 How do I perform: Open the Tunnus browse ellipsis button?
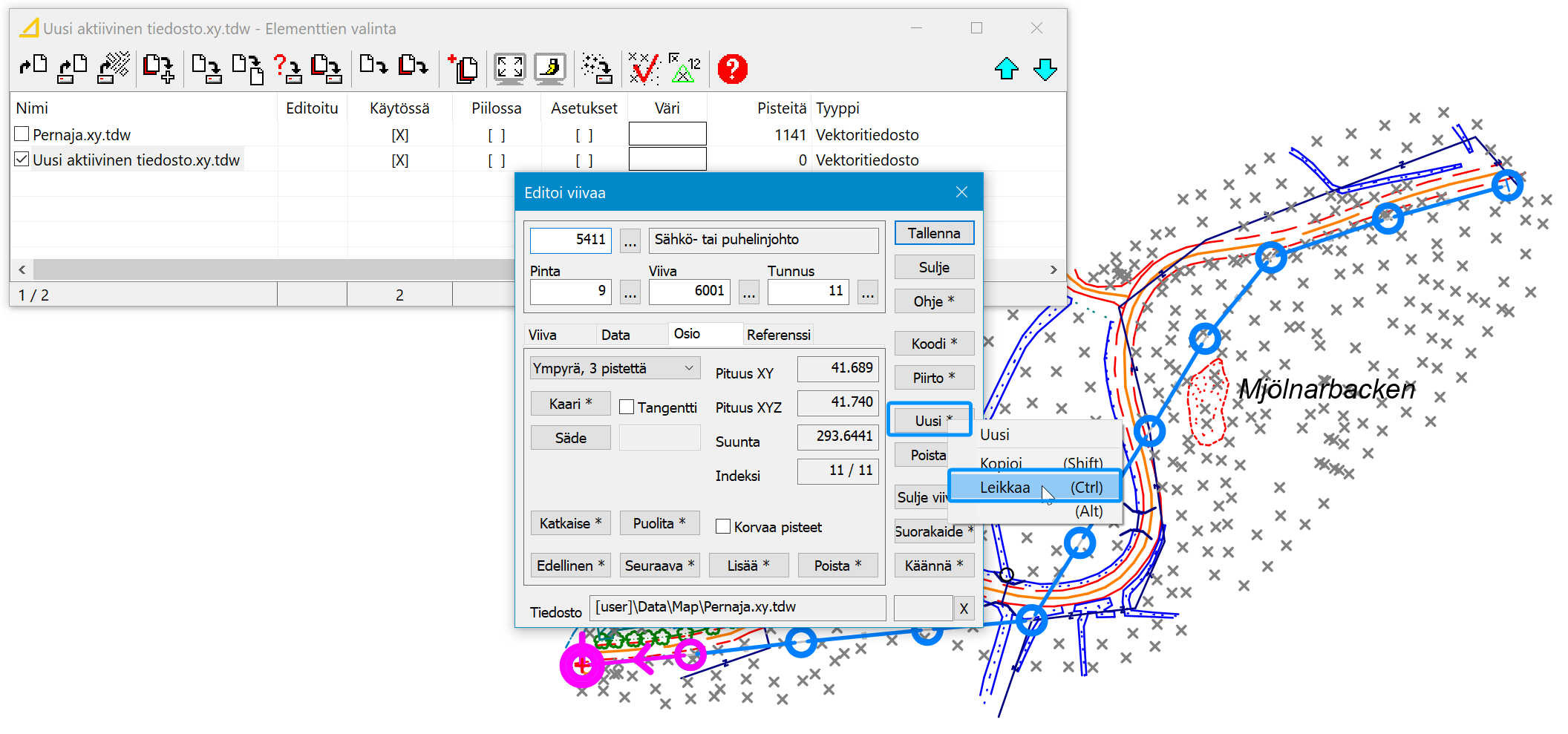[867, 292]
